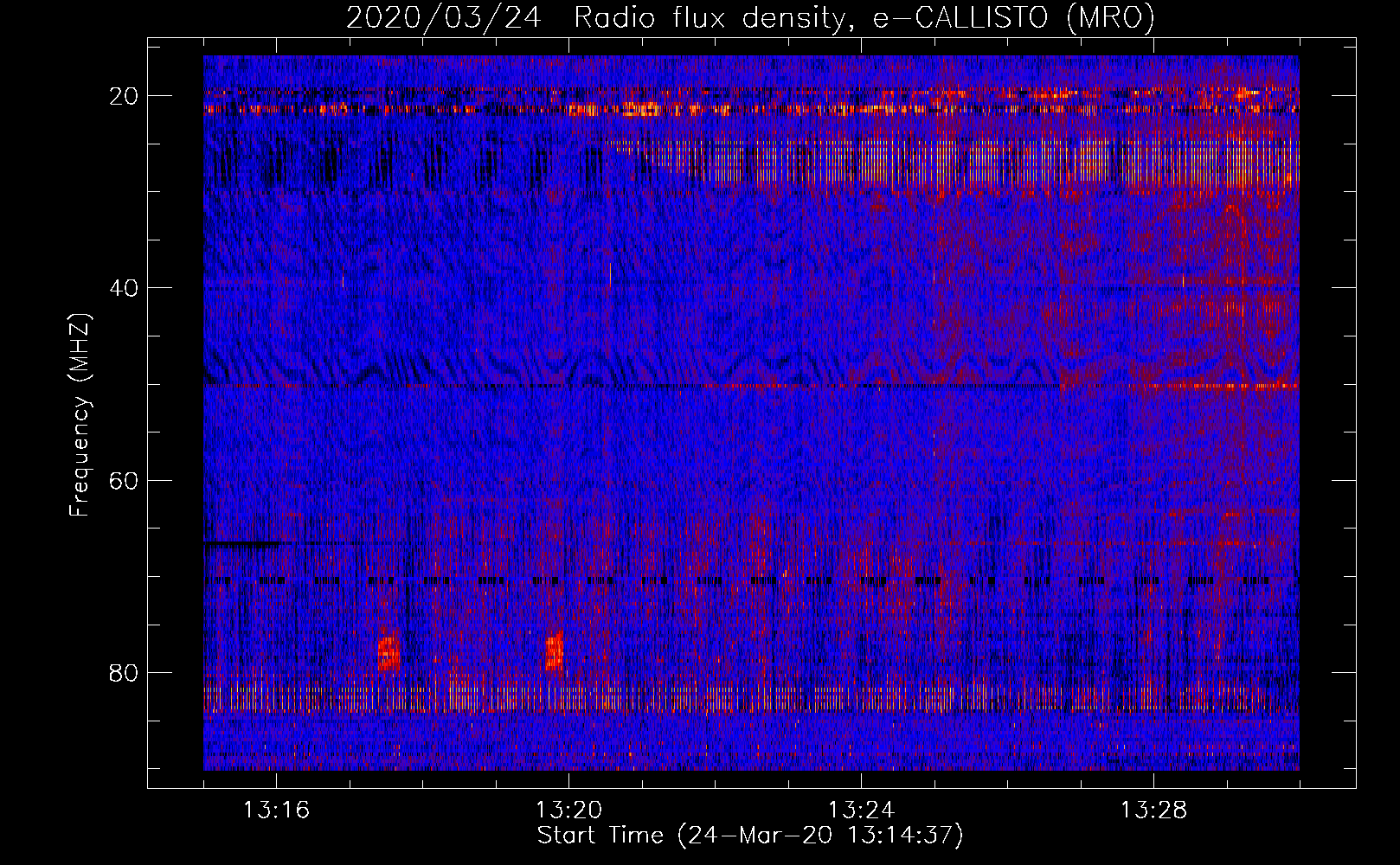Click the '80' frequency tick label

click(x=125, y=672)
